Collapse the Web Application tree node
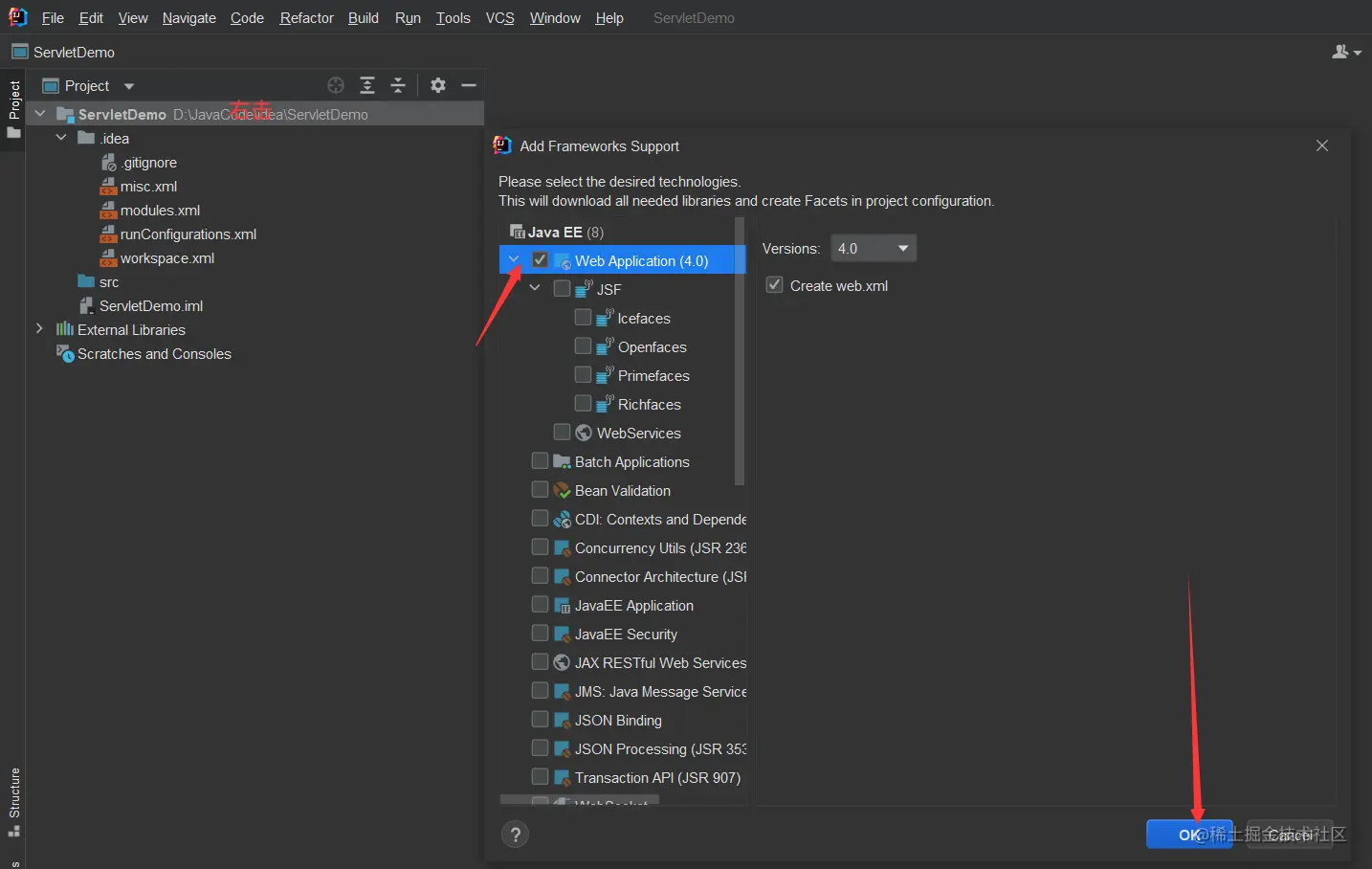This screenshot has height=869, width=1372. pos(515,259)
